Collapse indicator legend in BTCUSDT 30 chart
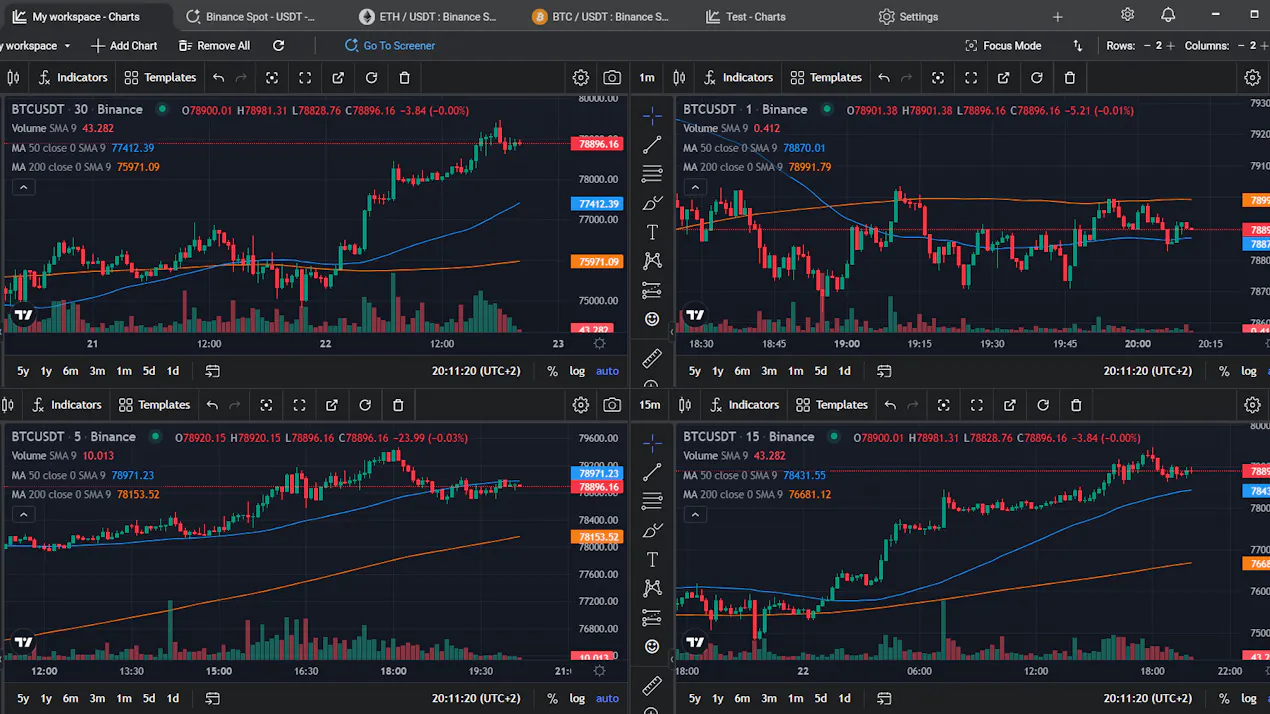The image size is (1270, 714). [23, 187]
